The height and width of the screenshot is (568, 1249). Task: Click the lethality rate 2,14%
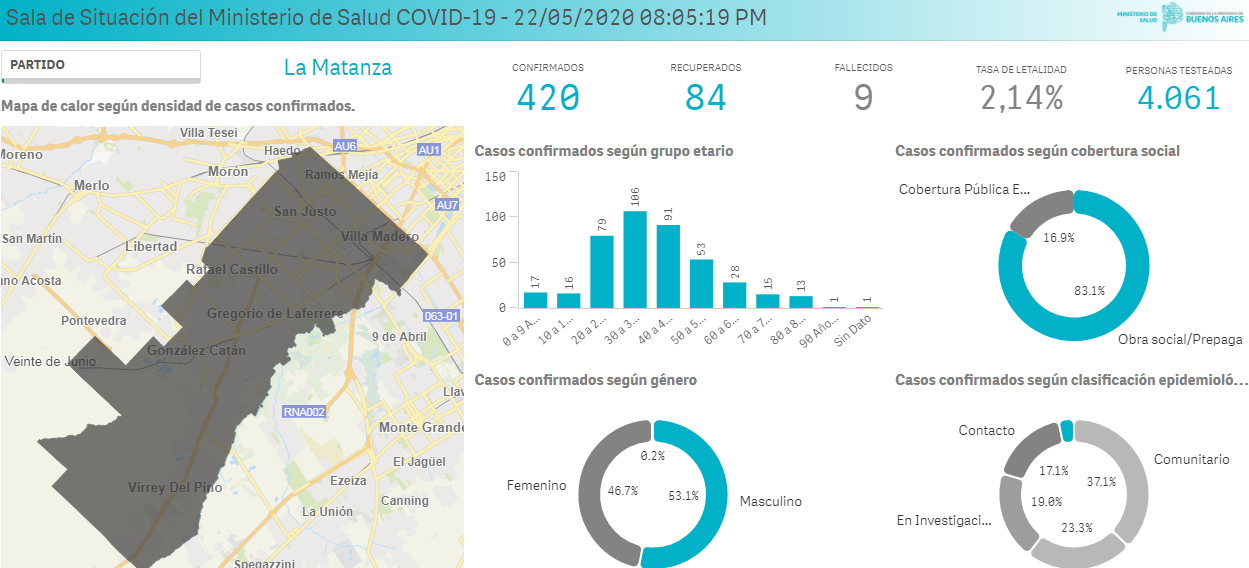(x=1021, y=97)
